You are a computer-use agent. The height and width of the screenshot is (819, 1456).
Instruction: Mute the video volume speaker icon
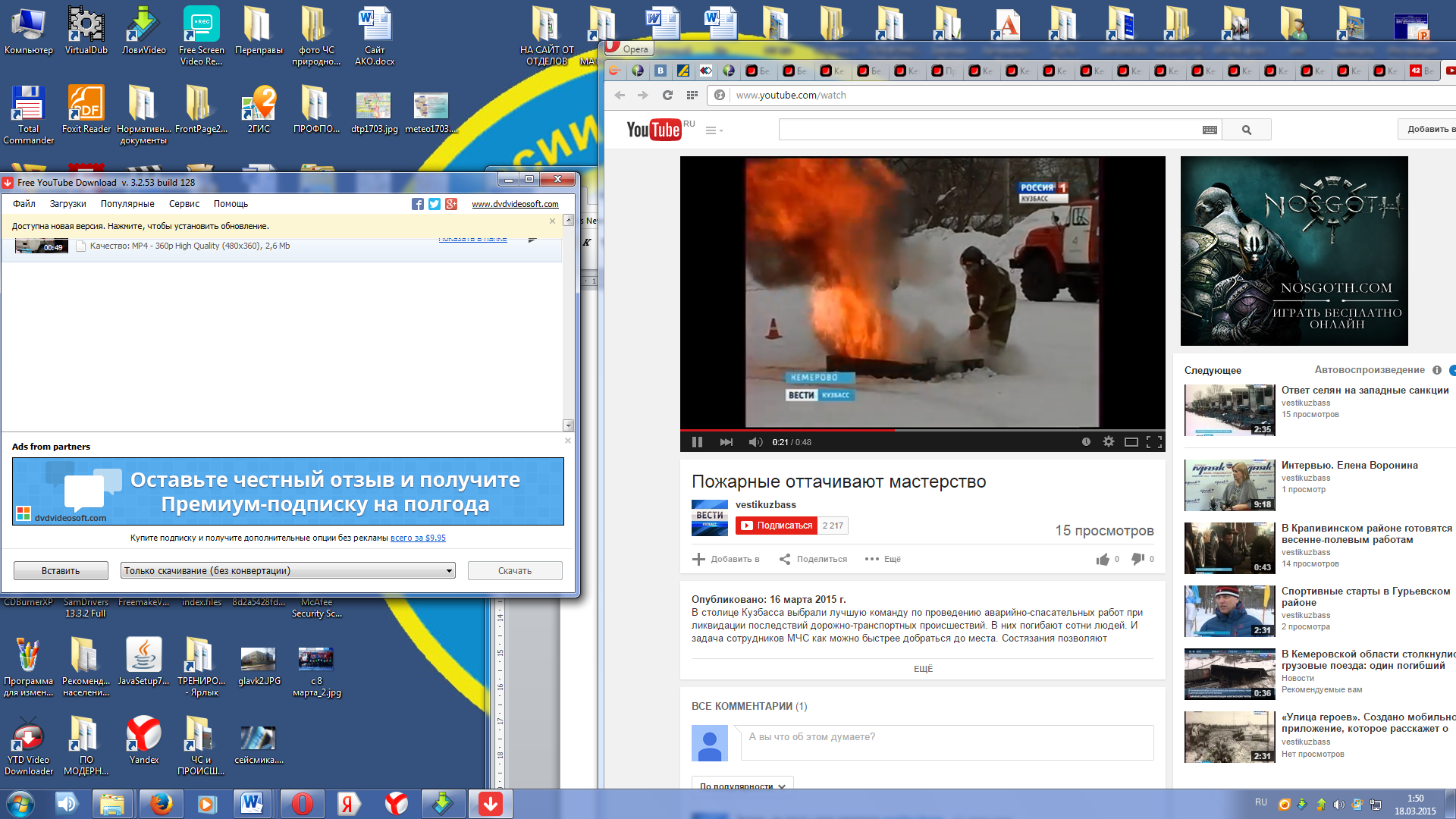point(755,442)
